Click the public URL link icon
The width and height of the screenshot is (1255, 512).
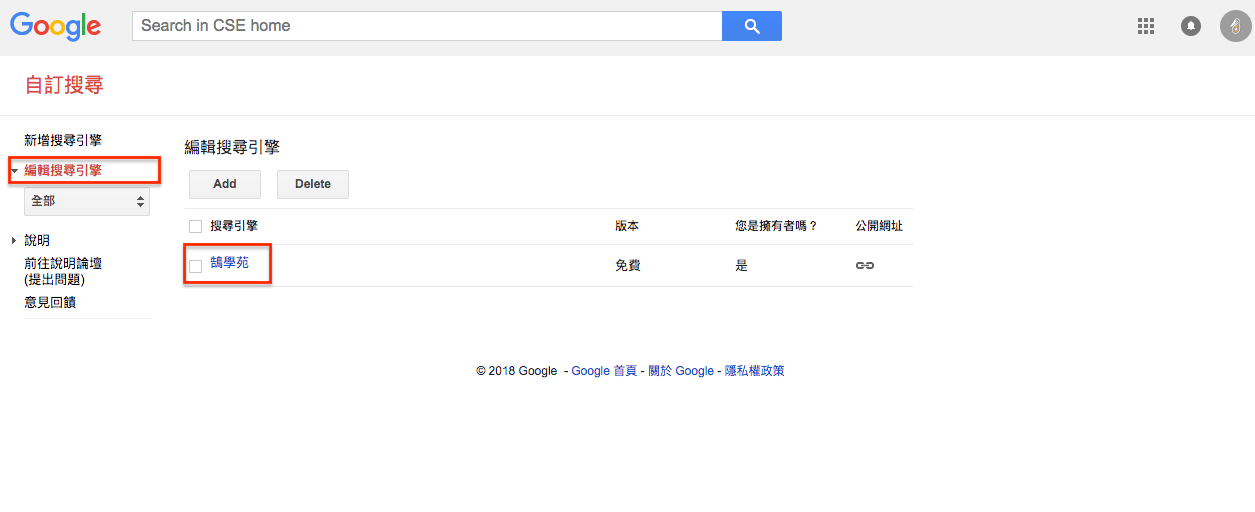[x=865, y=266]
